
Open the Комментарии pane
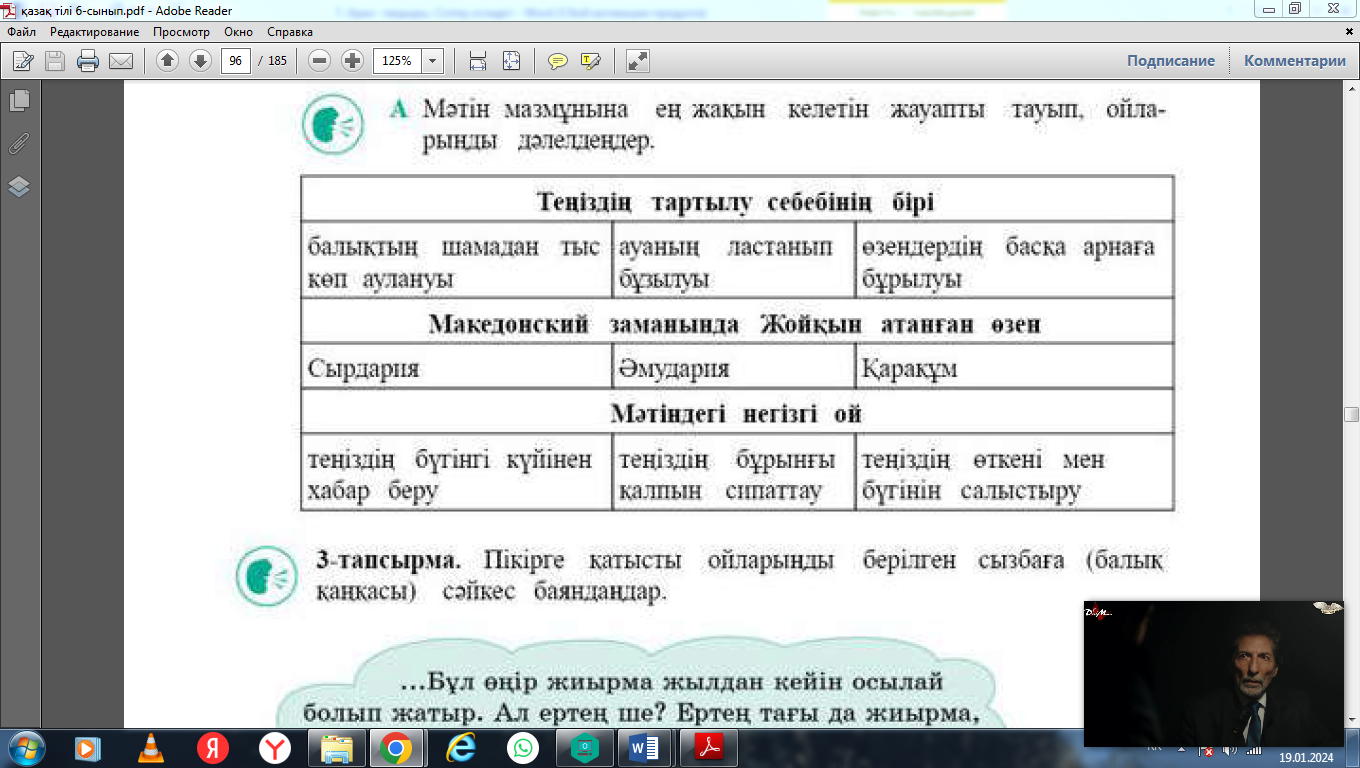pyautogui.click(x=1294, y=61)
